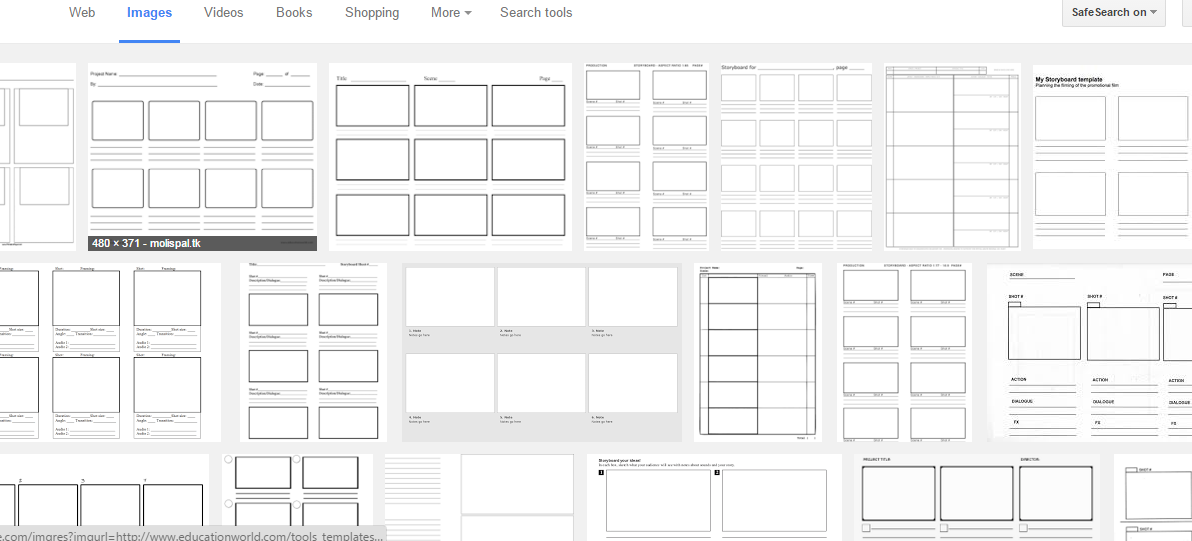This screenshot has height=541, width=1192.
Task: Click the Search tools button
Action: 536,13
